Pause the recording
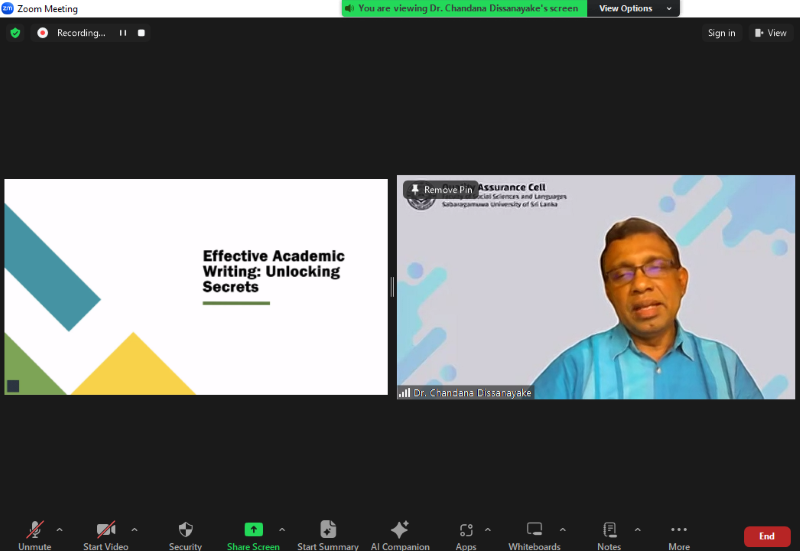800x551 pixels. tap(123, 33)
